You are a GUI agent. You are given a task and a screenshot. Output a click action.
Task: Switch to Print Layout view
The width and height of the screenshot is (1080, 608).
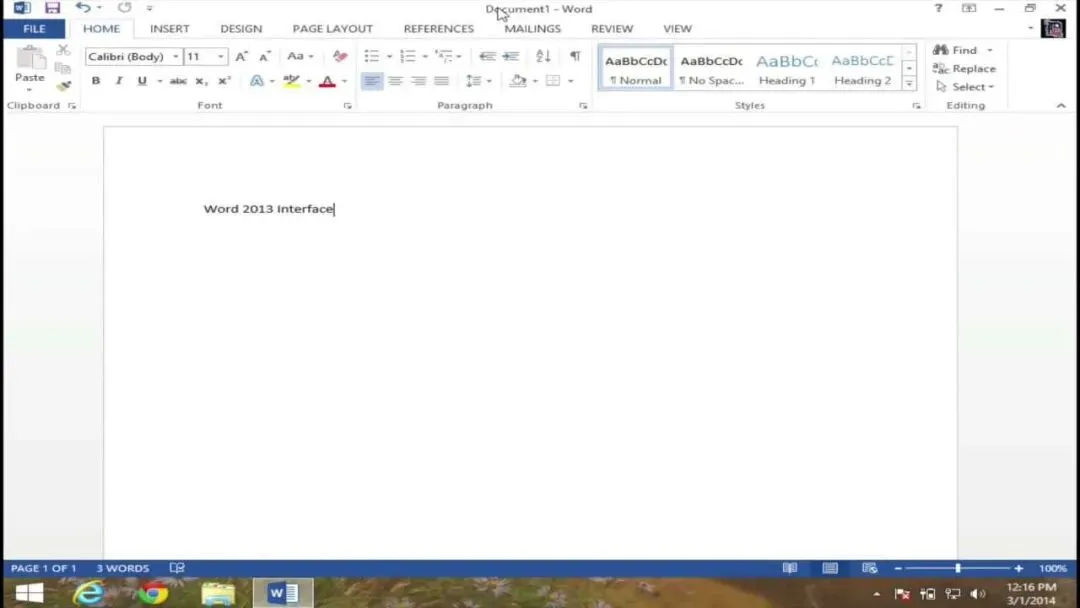coord(830,568)
